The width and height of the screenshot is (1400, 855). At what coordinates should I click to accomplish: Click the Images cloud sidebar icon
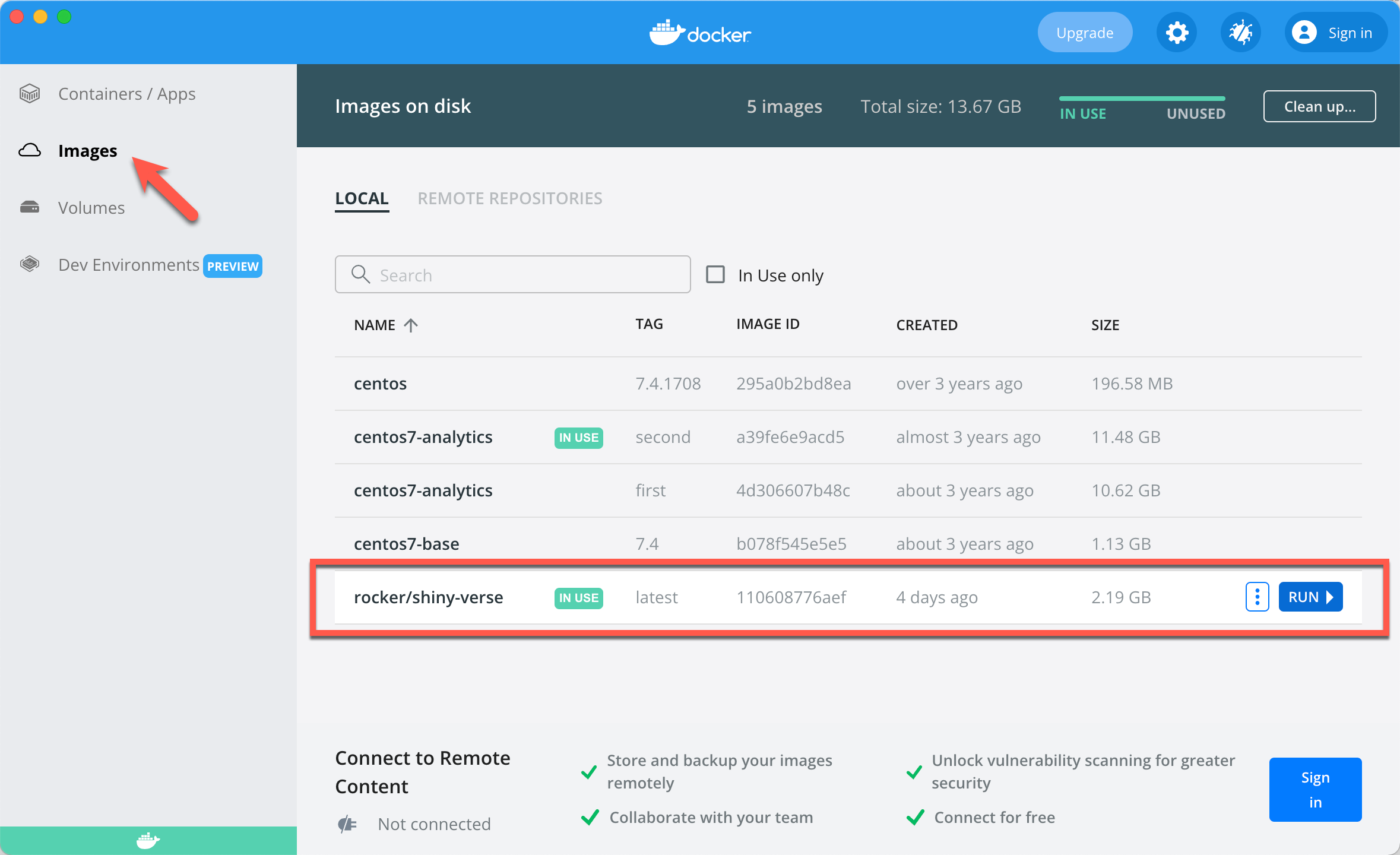click(x=30, y=151)
